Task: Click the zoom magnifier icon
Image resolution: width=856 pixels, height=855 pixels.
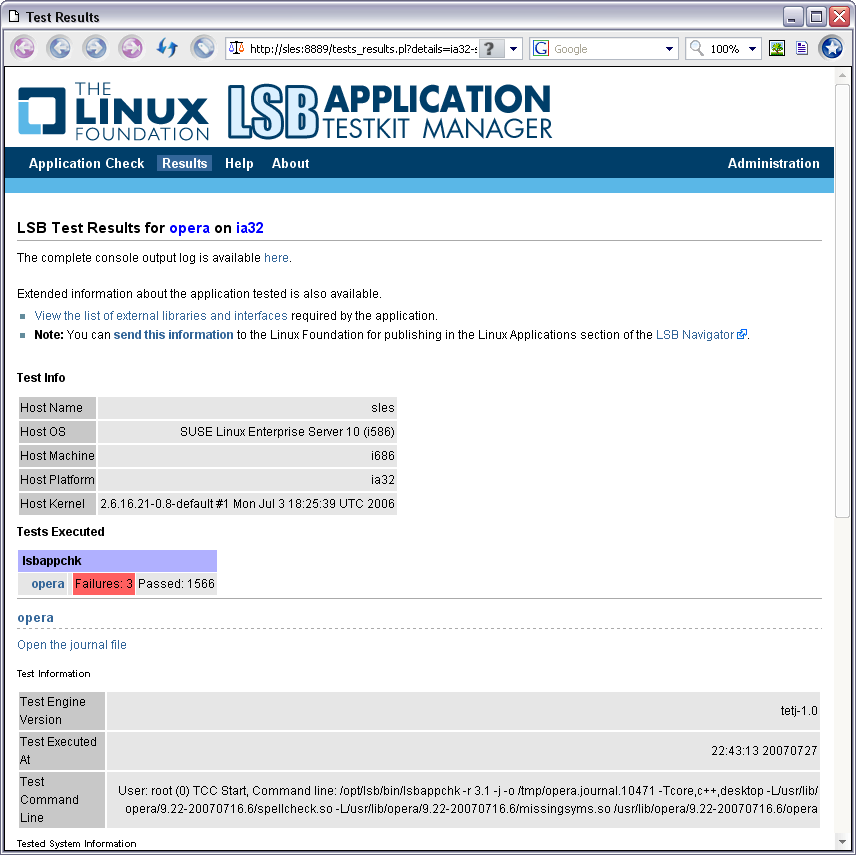Action: pyautogui.click(x=697, y=48)
